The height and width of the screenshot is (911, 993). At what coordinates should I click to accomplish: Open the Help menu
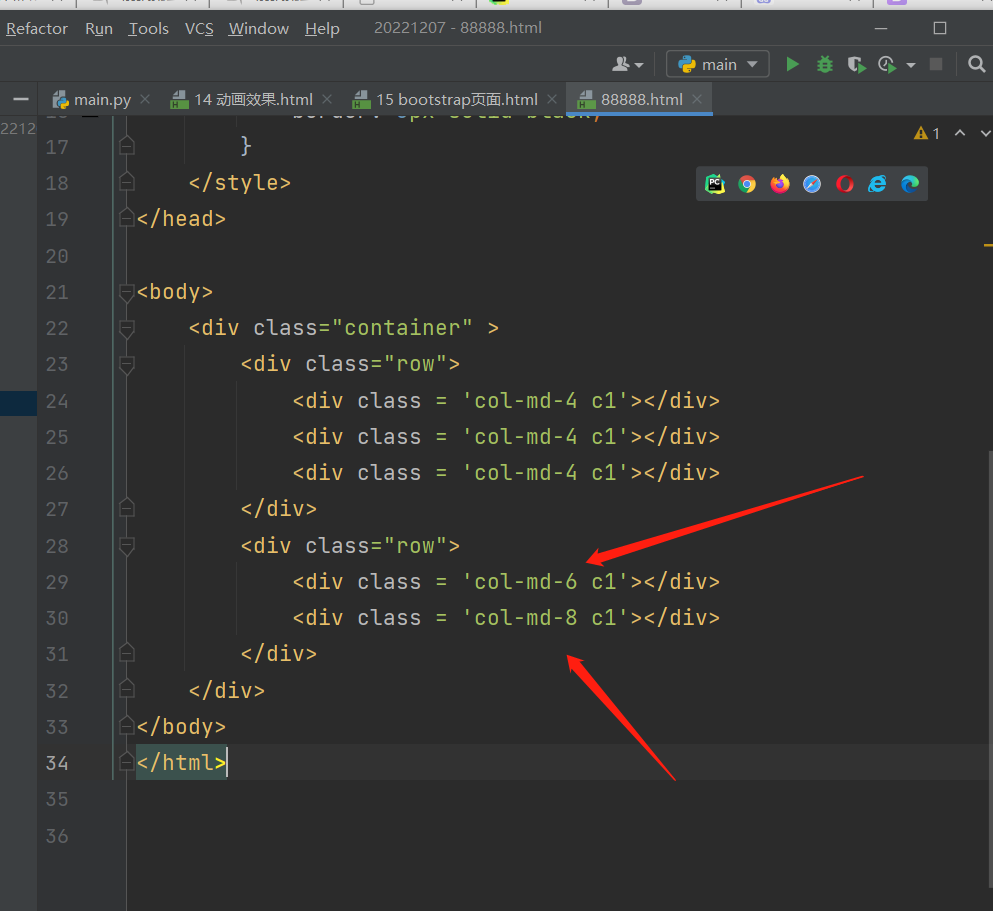coord(322,28)
